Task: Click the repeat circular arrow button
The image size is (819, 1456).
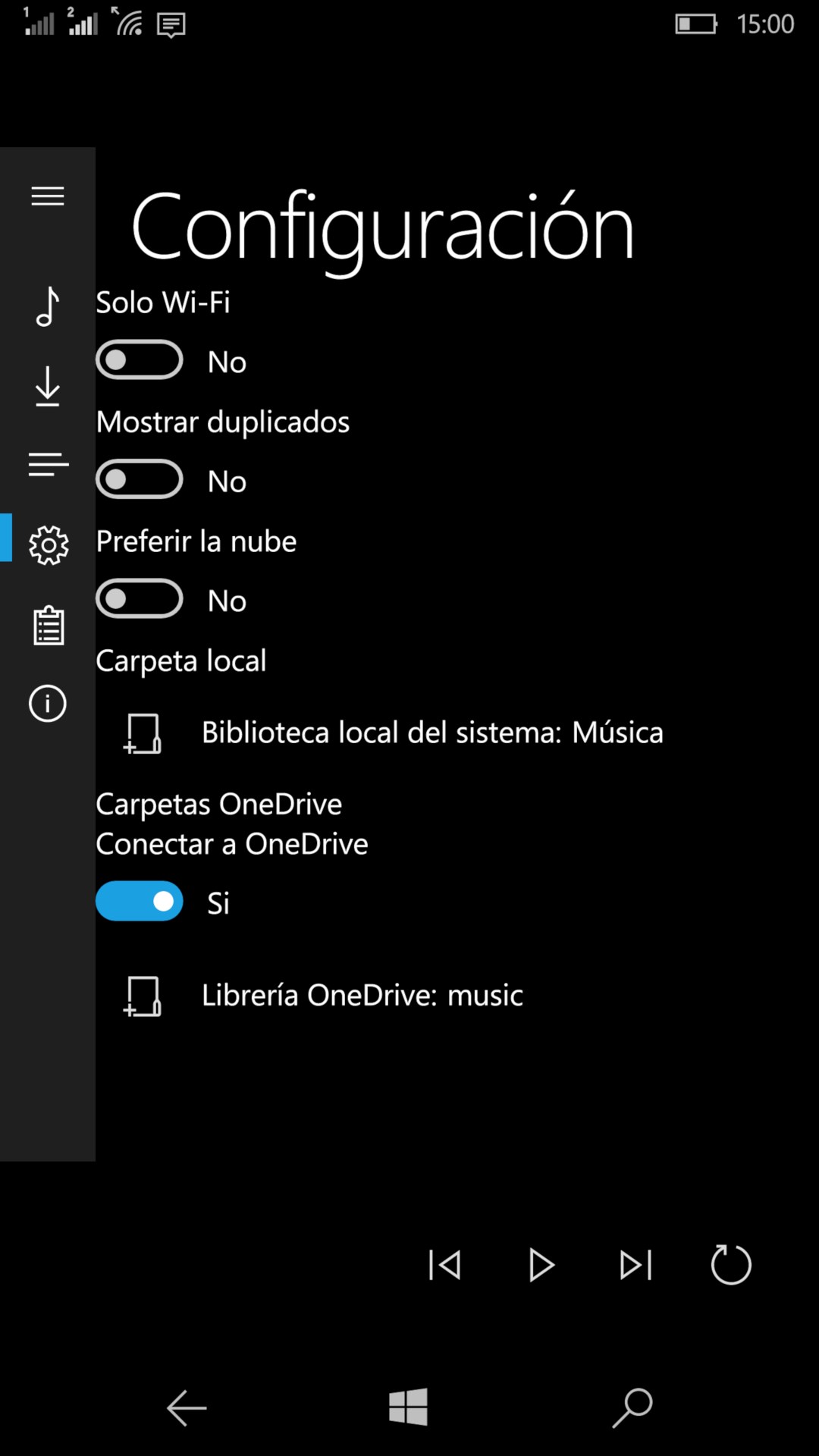Action: pyautogui.click(x=731, y=1265)
